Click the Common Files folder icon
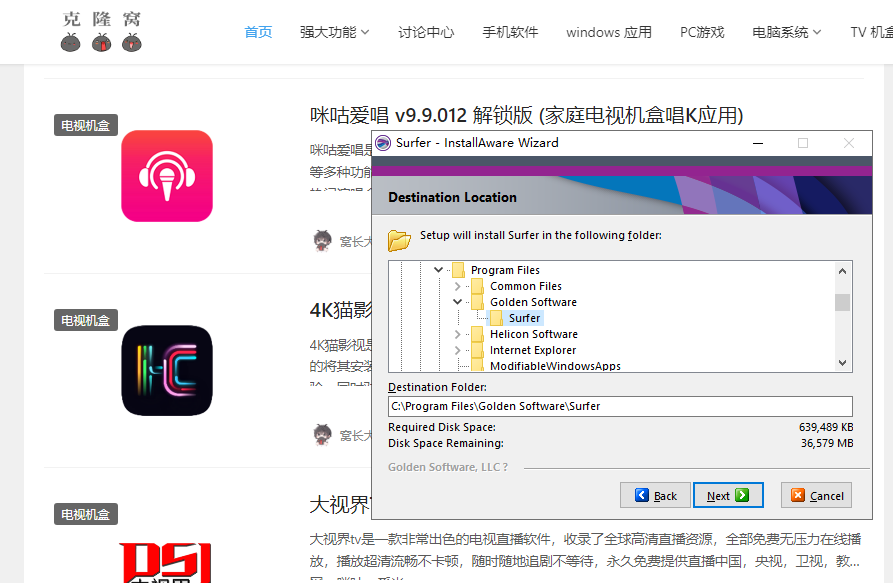The image size is (893, 583). point(478,286)
